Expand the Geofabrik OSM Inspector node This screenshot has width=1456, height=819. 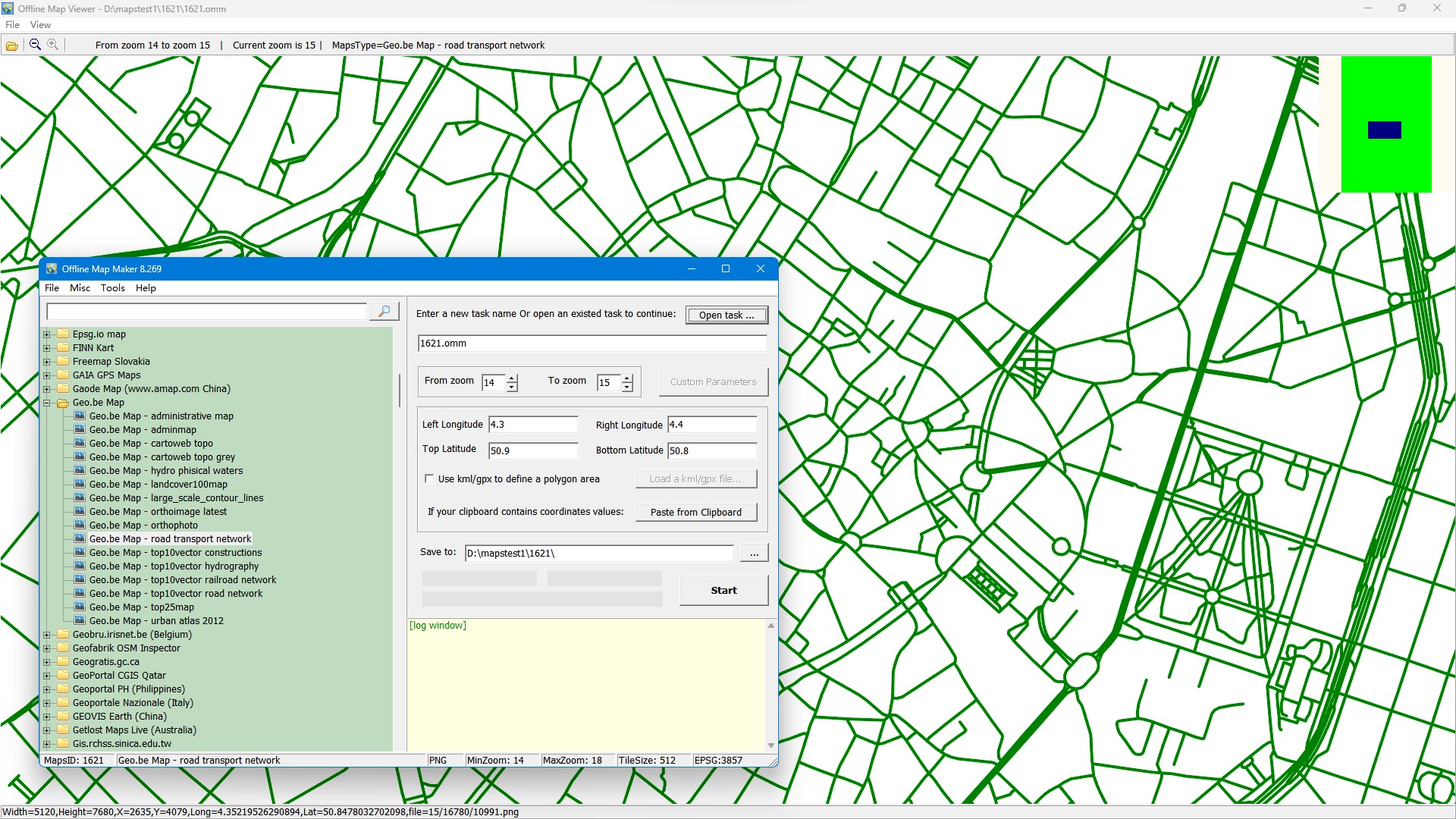coord(47,648)
